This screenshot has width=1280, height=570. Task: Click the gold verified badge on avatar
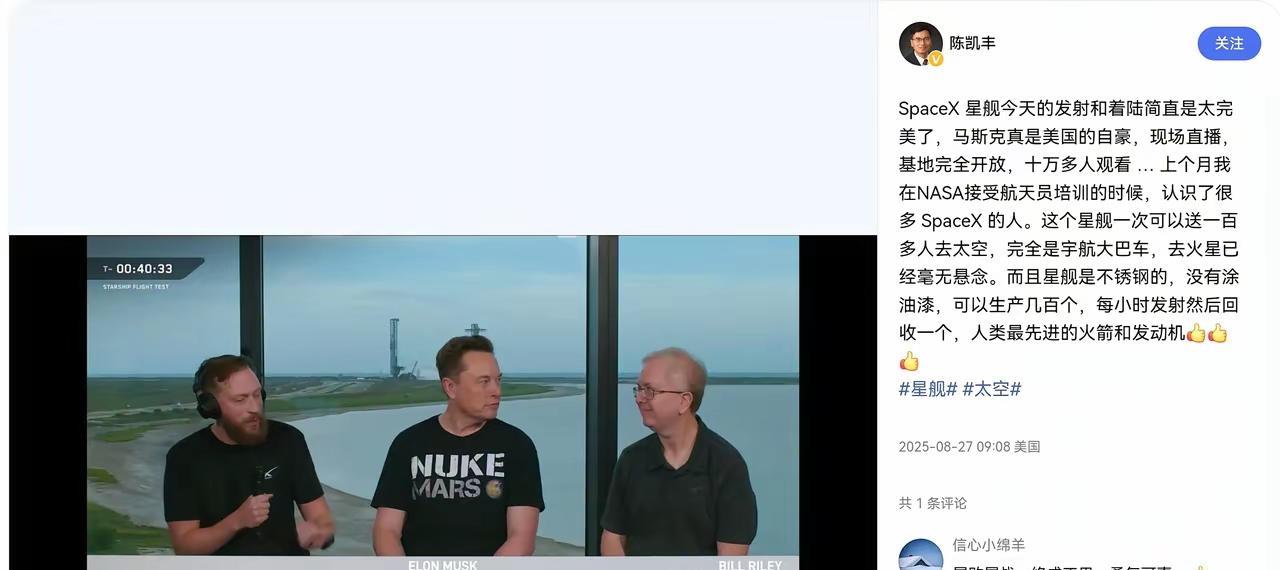click(x=936, y=59)
